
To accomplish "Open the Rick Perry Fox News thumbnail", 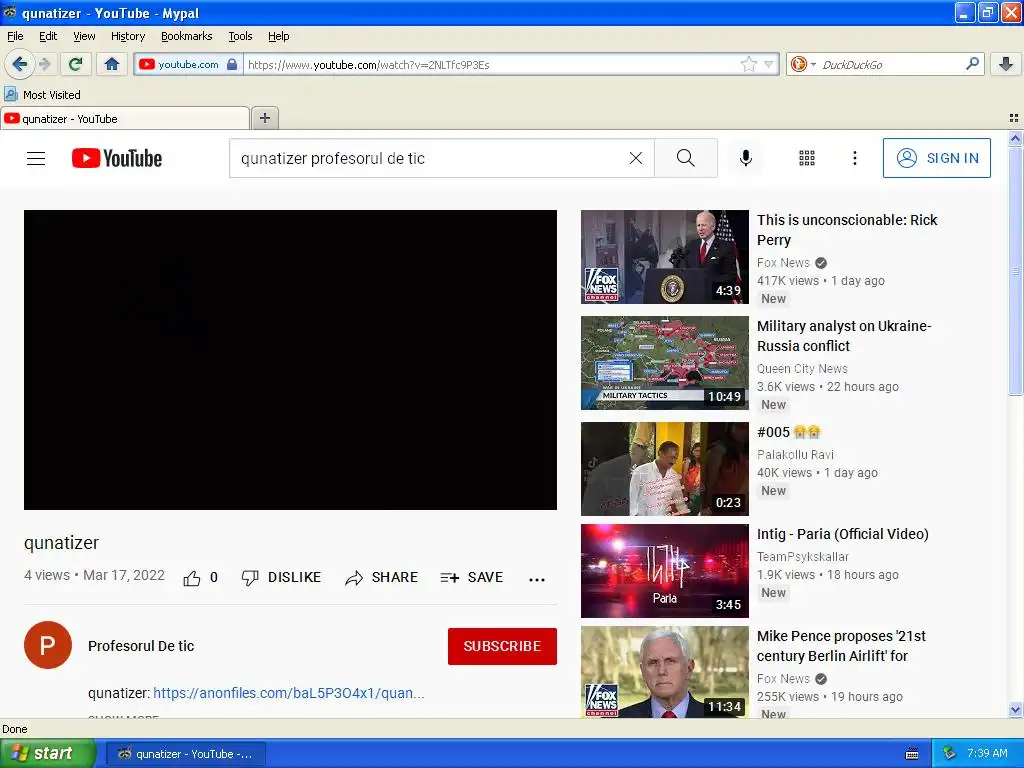I will point(665,257).
